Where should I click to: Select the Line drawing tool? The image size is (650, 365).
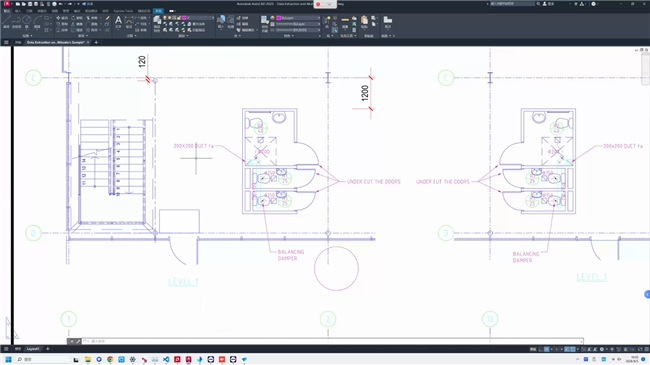6,21
